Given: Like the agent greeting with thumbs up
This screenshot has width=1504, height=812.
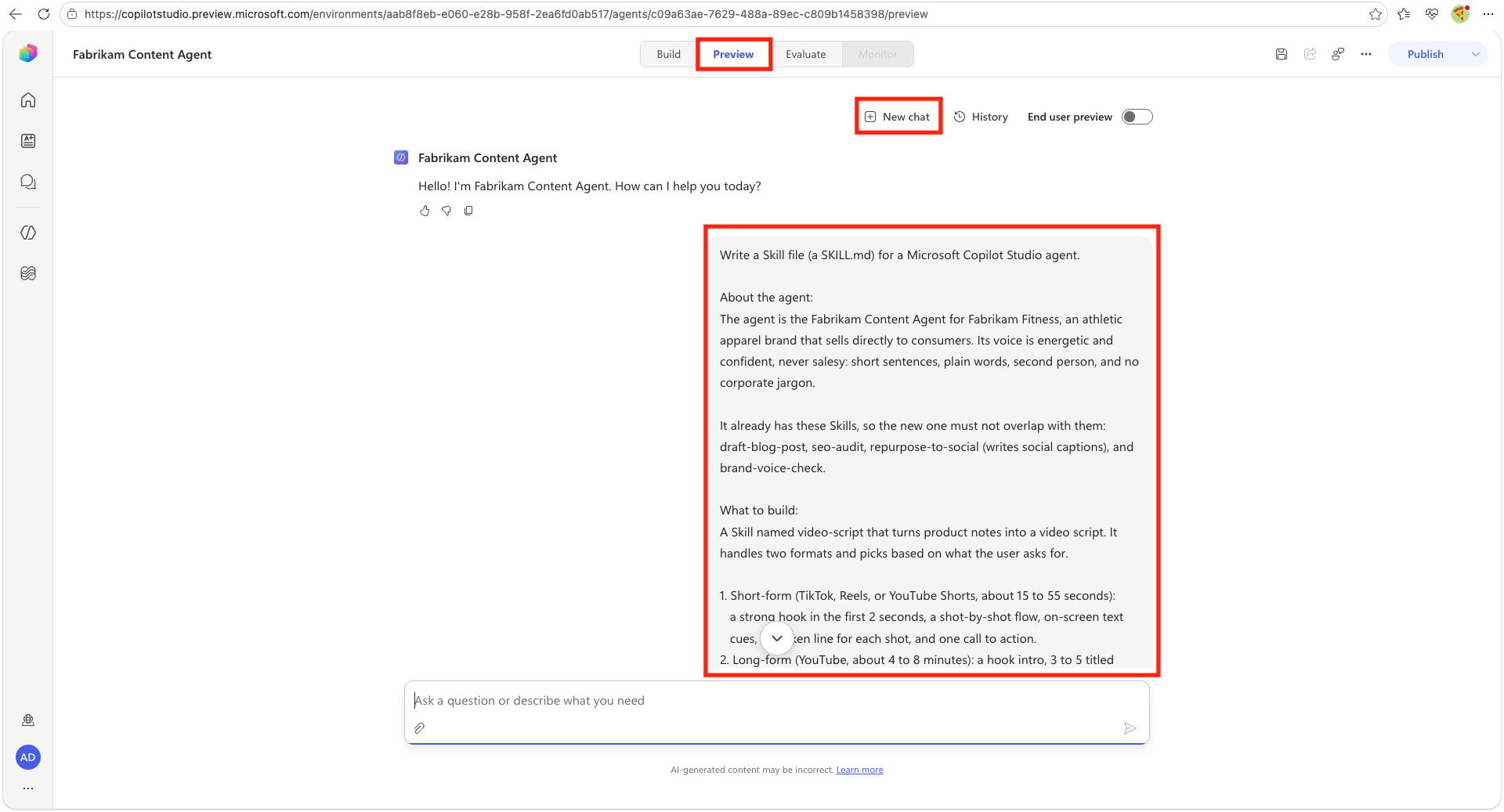Looking at the screenshot, I should (425, 211).
